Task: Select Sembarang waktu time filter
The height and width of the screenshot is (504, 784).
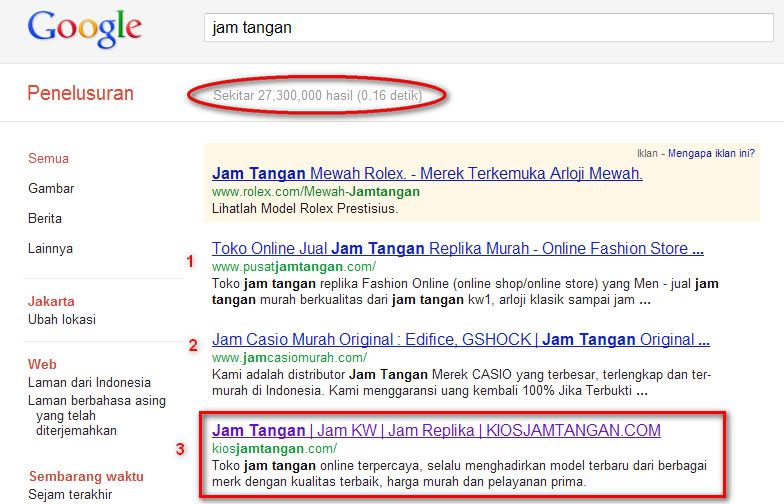Action: coord(86,476)
